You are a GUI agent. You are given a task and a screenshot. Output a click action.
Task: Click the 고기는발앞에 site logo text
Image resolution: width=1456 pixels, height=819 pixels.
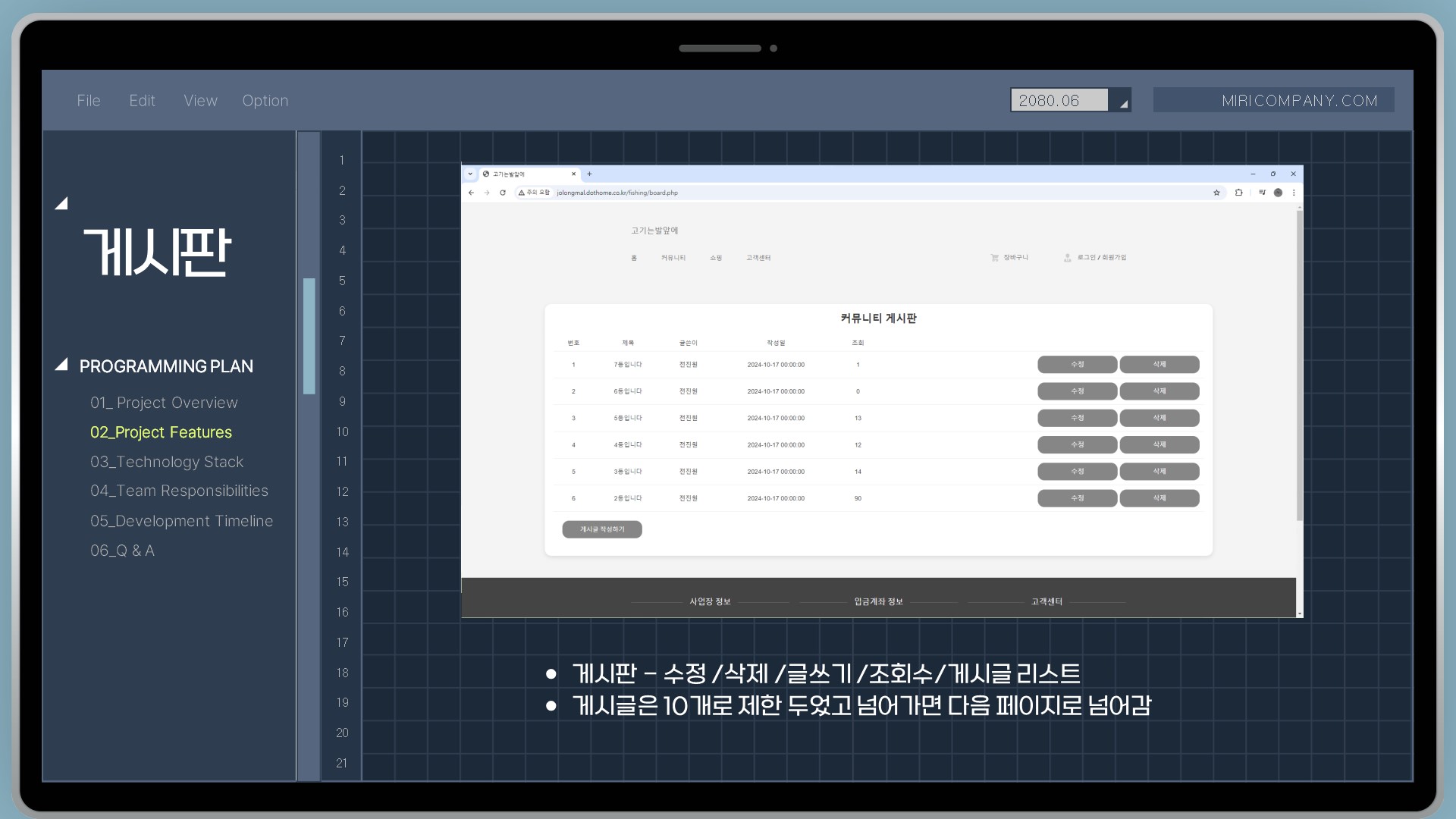tap(654, 231)
